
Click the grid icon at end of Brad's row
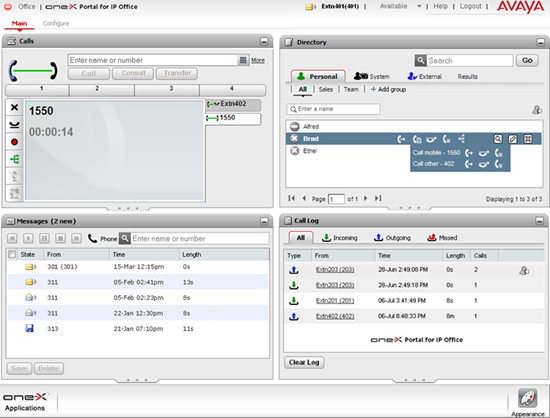(528, 139)
